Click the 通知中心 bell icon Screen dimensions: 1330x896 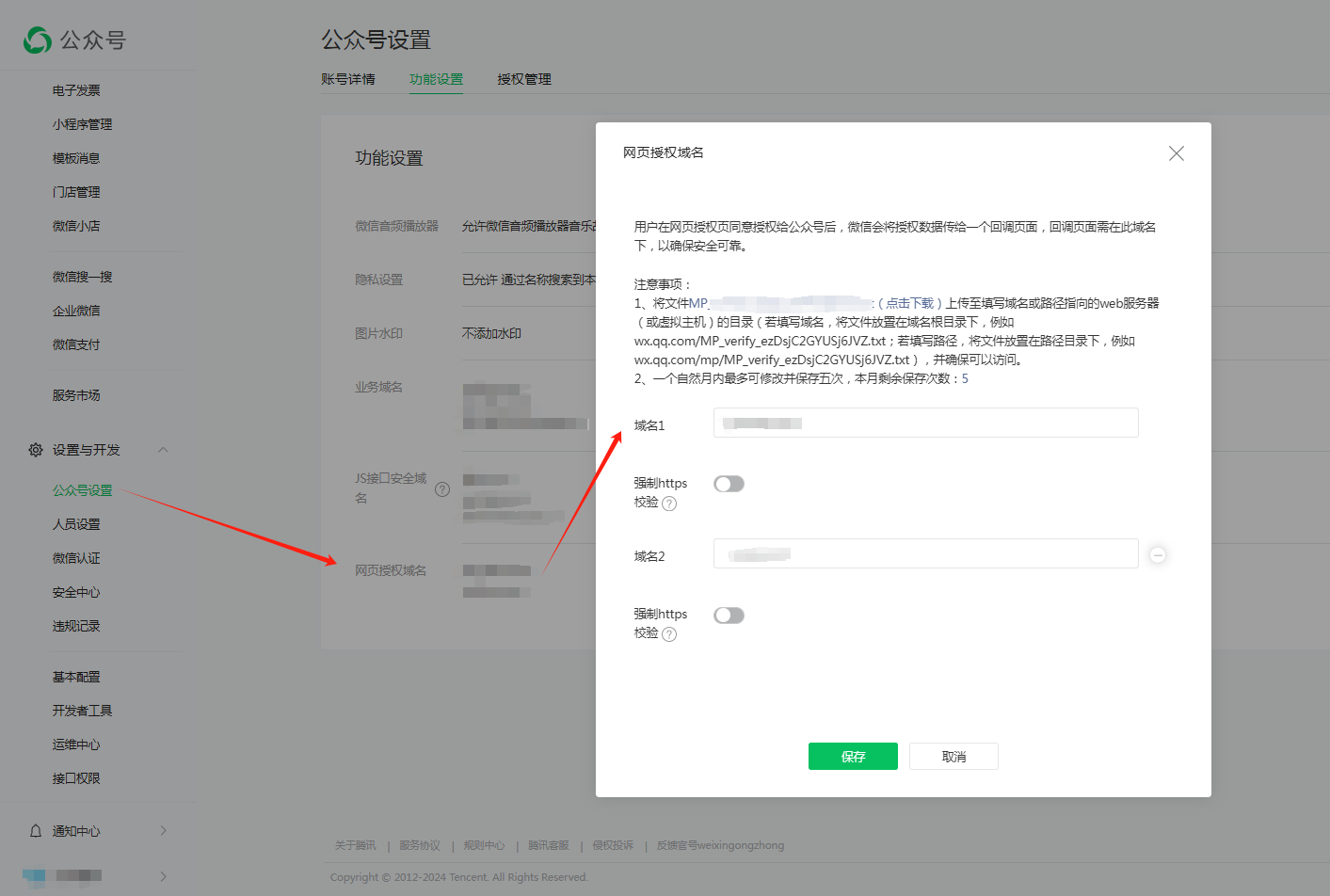click(36, 831)
